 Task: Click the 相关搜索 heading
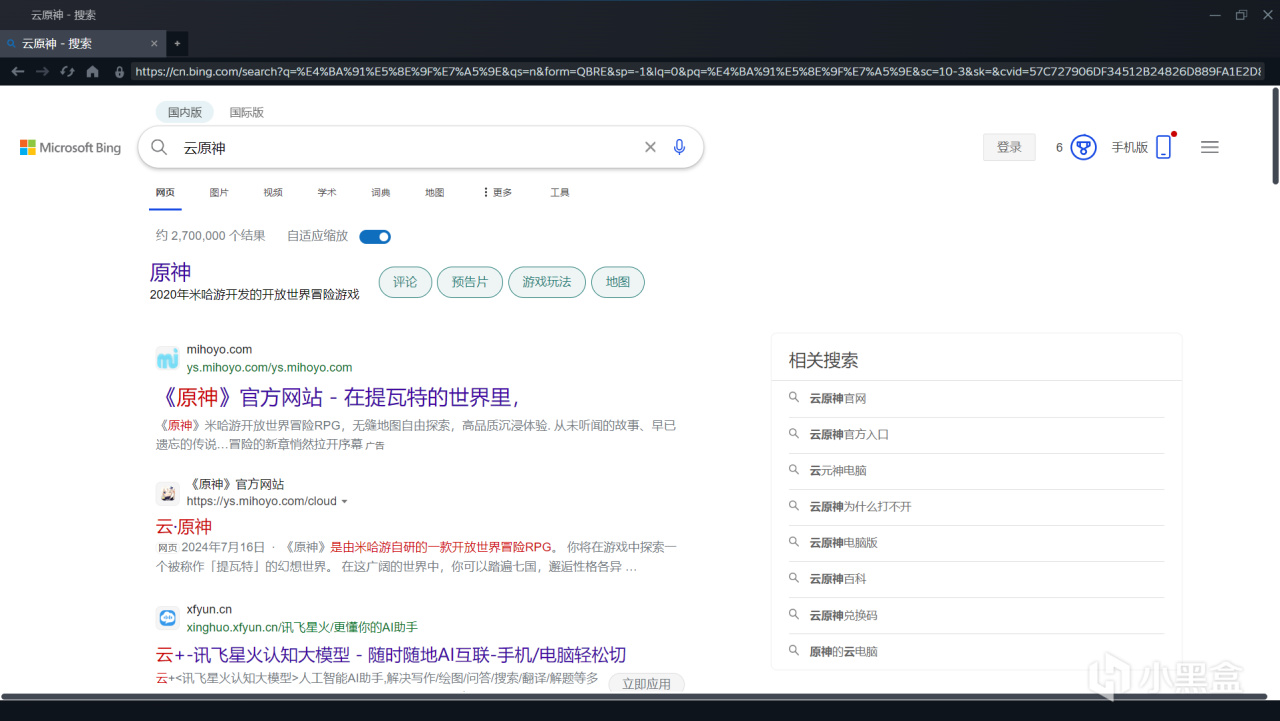(x=824, y=360)
